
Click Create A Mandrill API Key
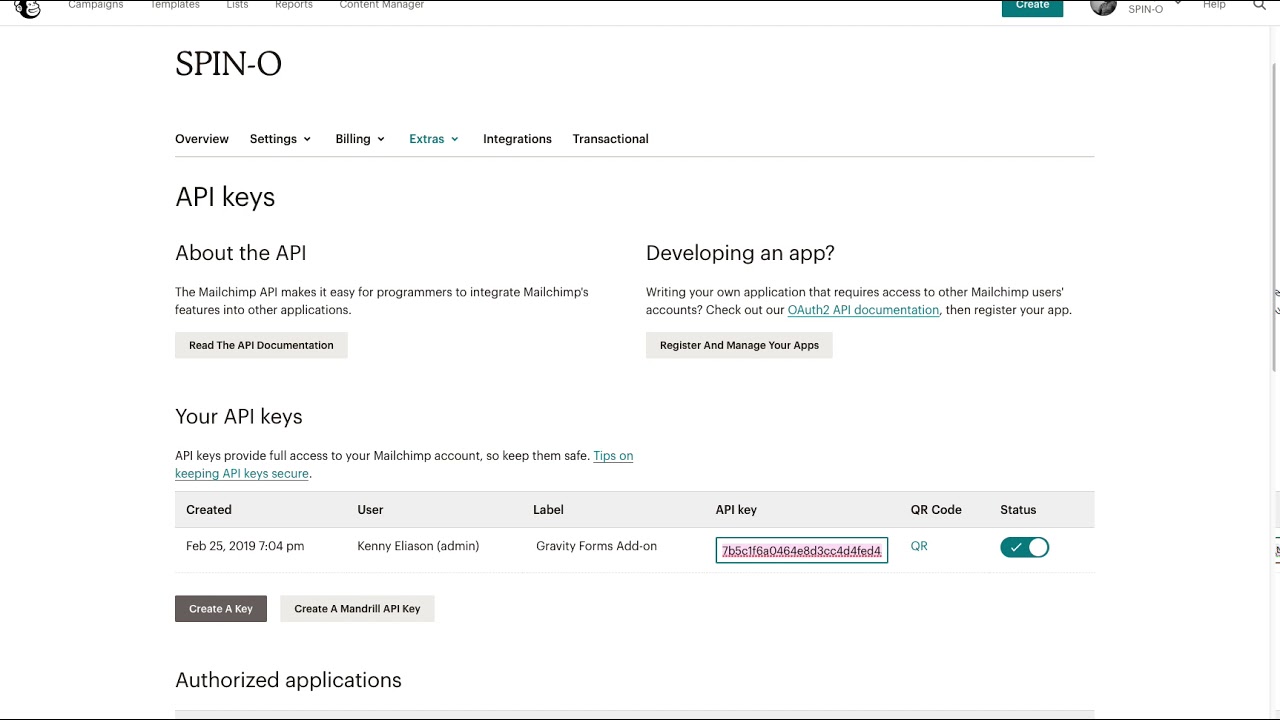pyautogui.click(x=357, y=608)
